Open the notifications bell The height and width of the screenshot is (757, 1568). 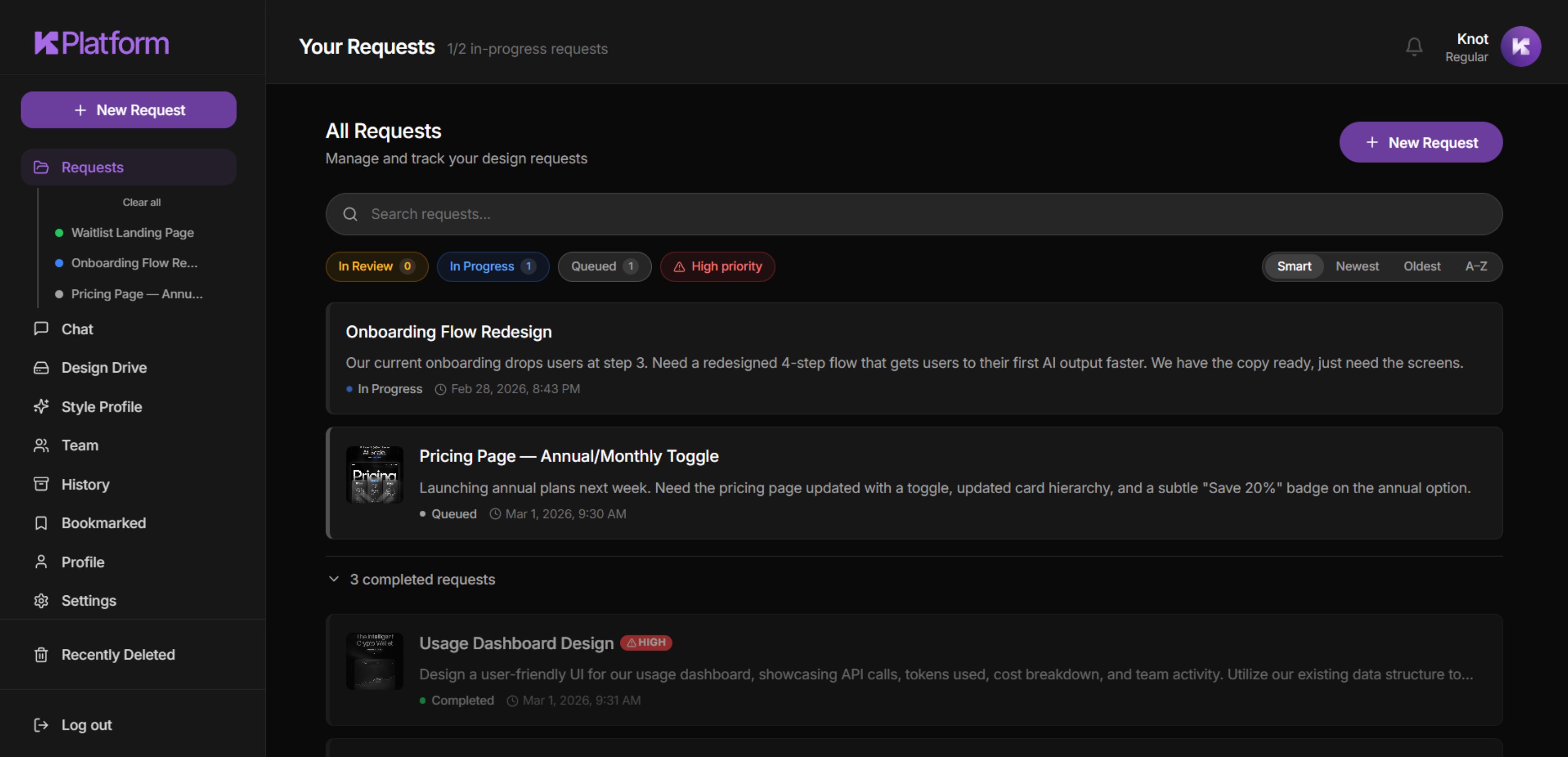click(x=1414, y=46)
